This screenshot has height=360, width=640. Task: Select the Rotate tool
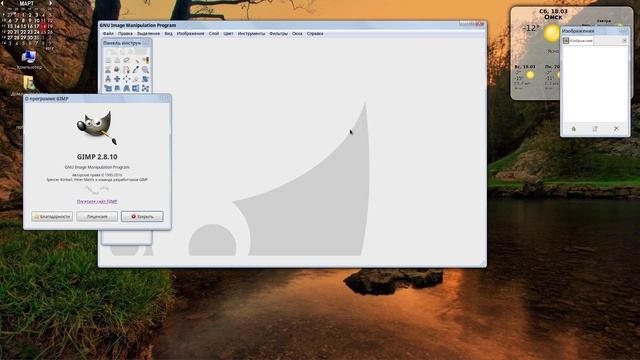click(145, 79)
